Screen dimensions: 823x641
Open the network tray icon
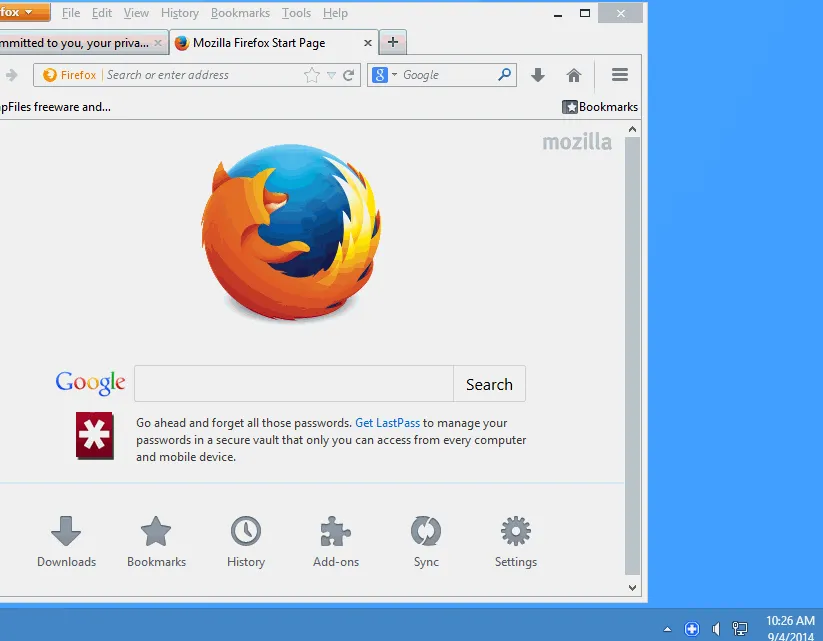tap(740, 628)
